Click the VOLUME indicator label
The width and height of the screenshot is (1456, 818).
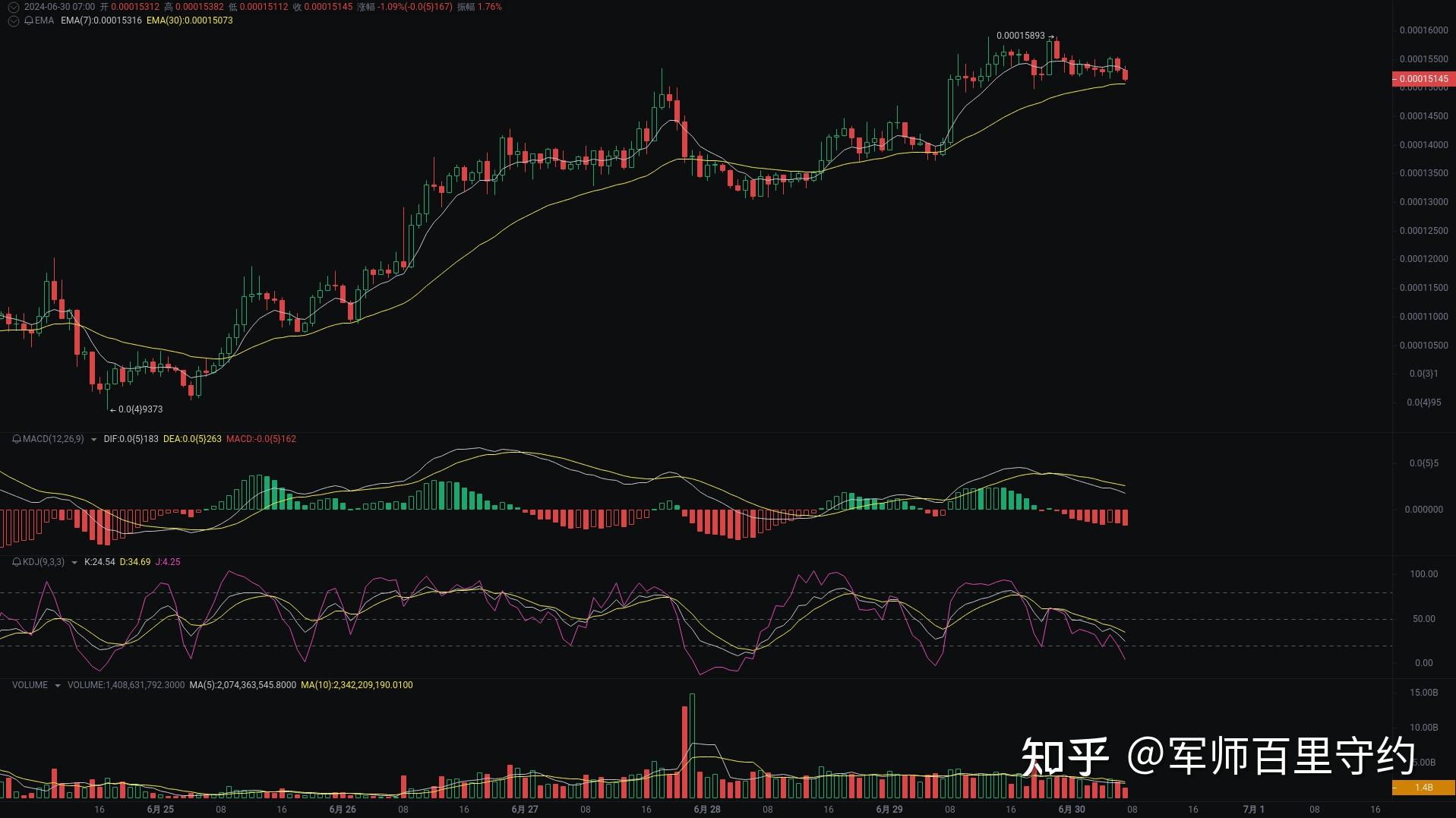[x=30, y=685]
